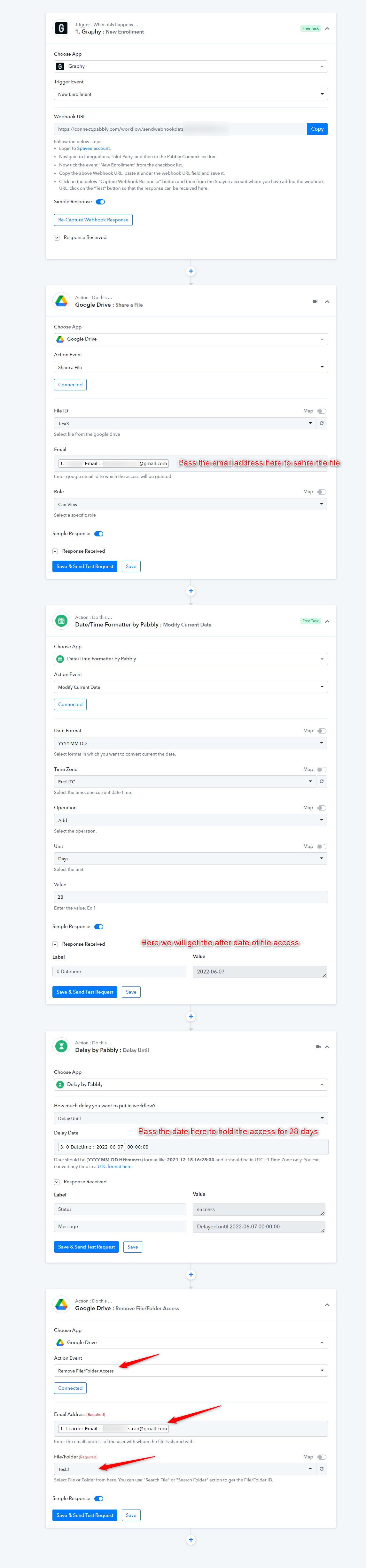Collapse the Remove File/Folder Access step

pos(327,1304)
